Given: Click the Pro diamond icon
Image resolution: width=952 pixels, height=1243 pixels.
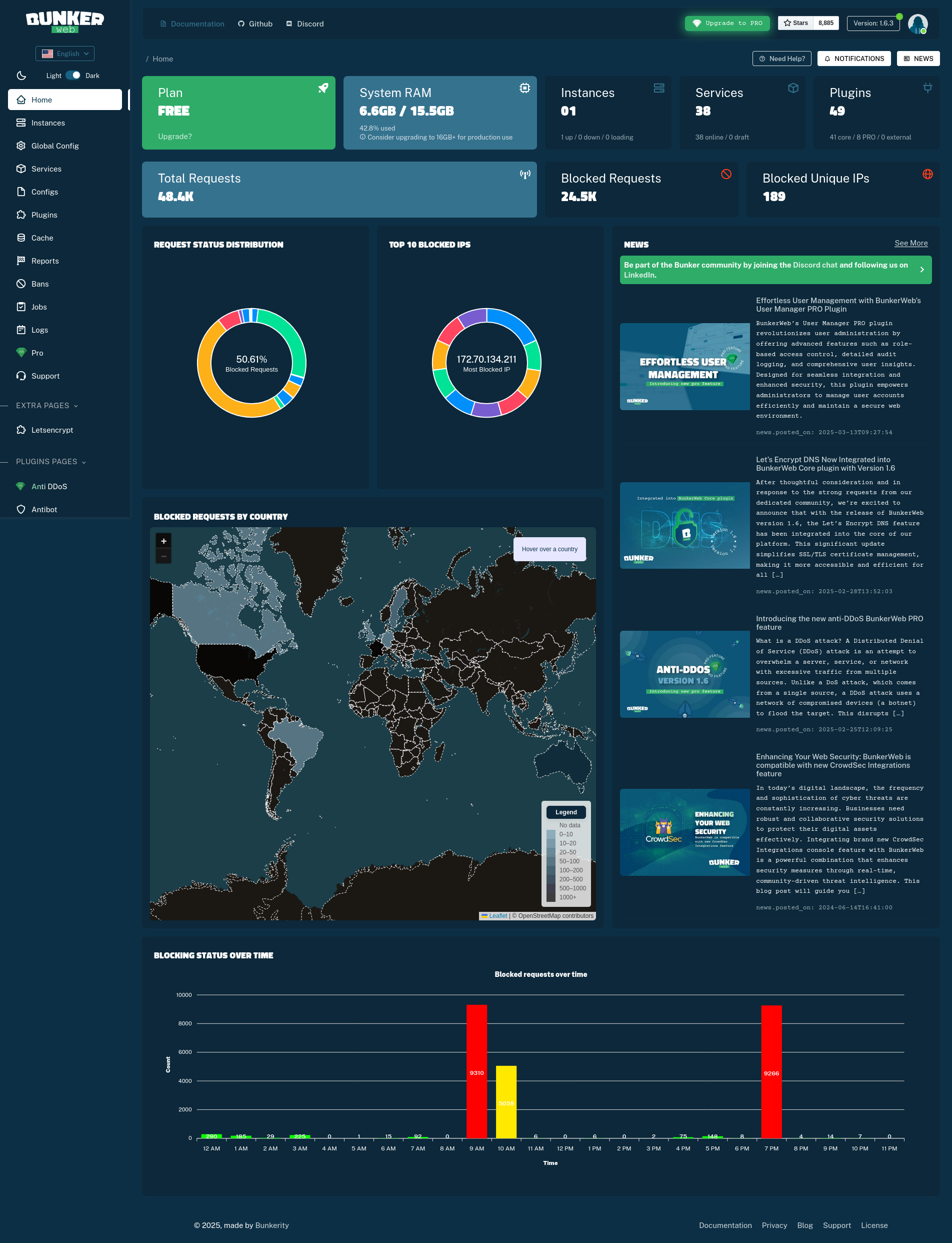Looking at the screenshot, I should tap(21, 353).
